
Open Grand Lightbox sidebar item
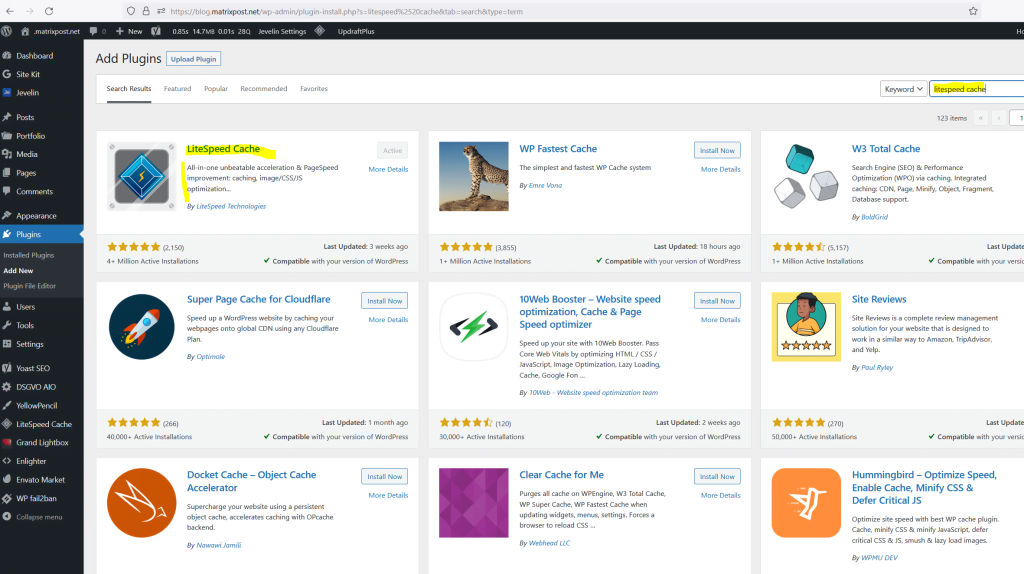(42, 442)
